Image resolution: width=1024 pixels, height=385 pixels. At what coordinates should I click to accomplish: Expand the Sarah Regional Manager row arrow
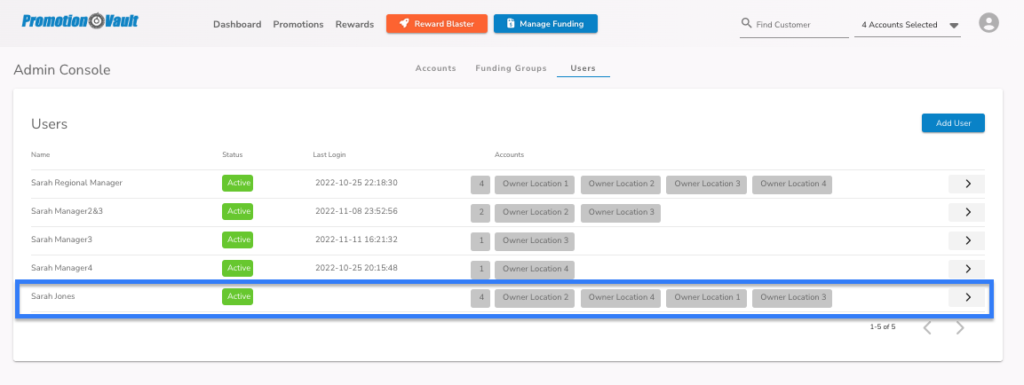point(967,184)
